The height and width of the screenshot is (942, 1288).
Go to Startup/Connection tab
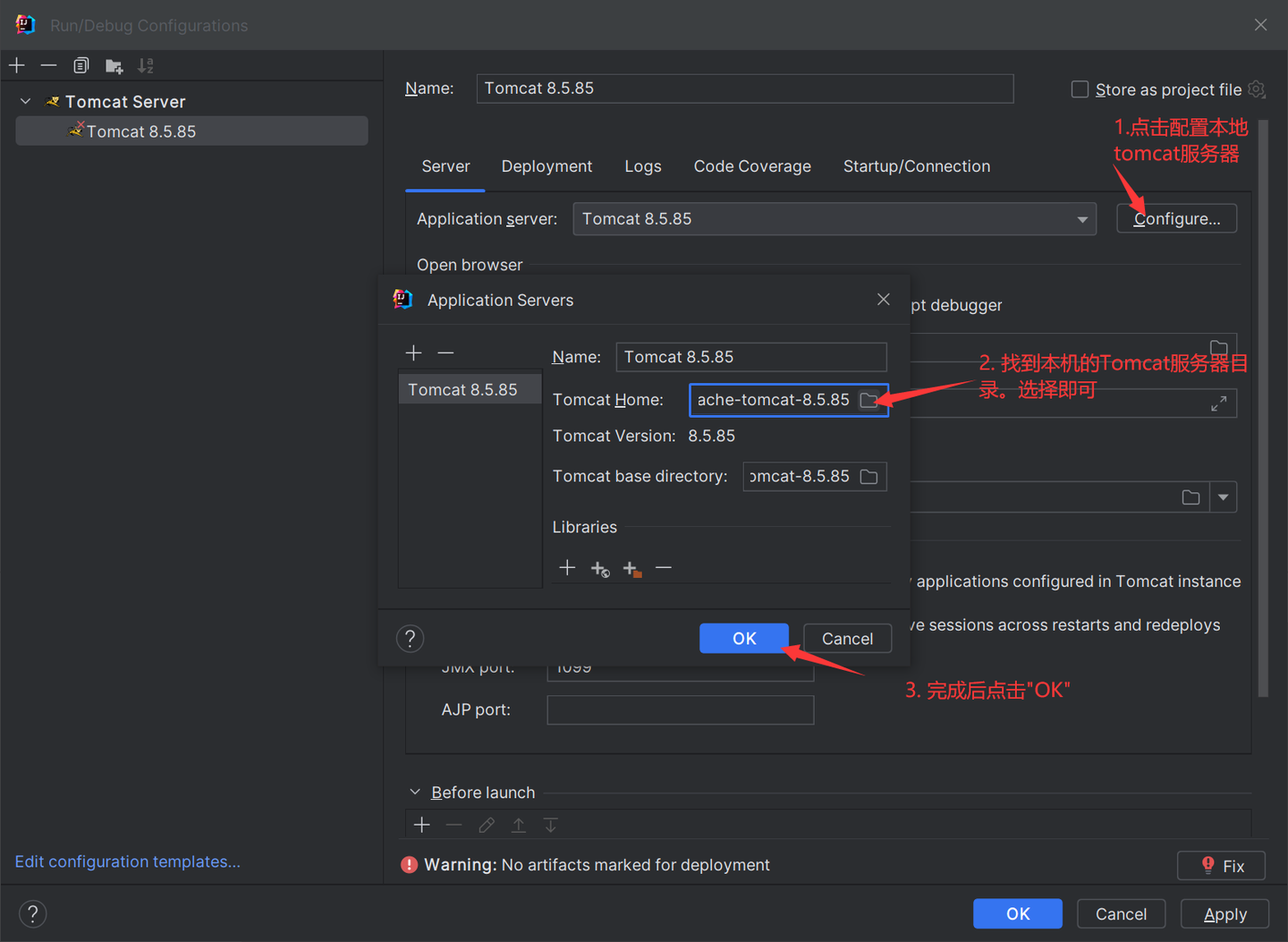point(917,166)
